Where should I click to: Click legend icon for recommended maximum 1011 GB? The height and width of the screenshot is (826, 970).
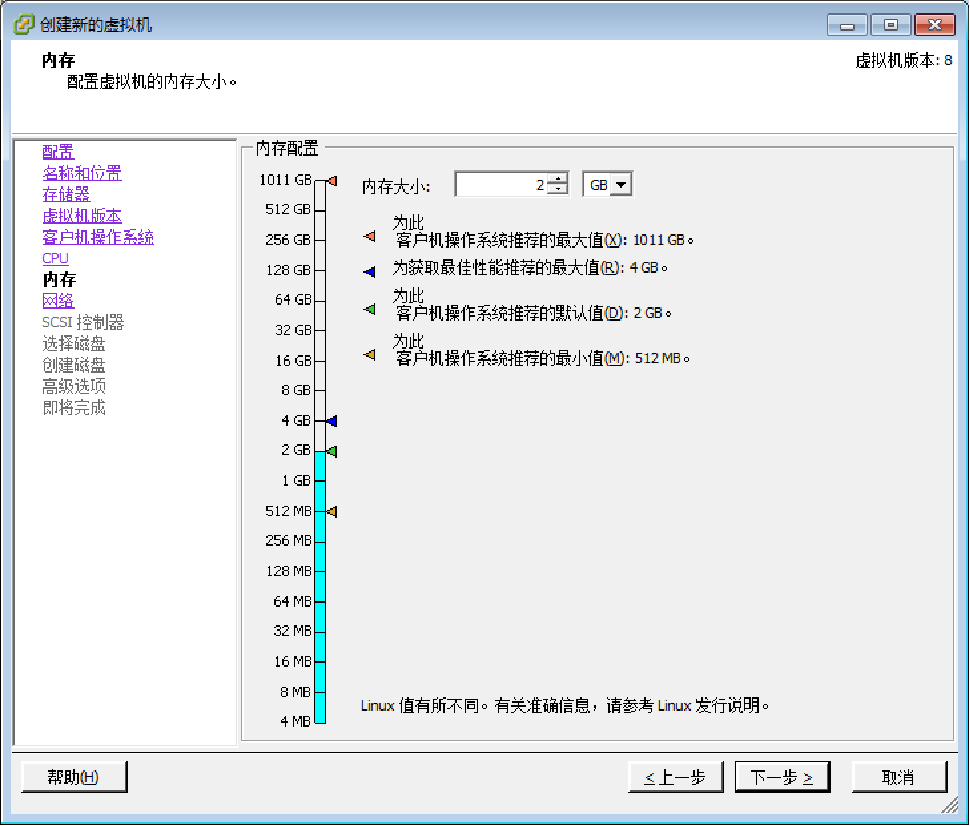click(x=369, y=236)
